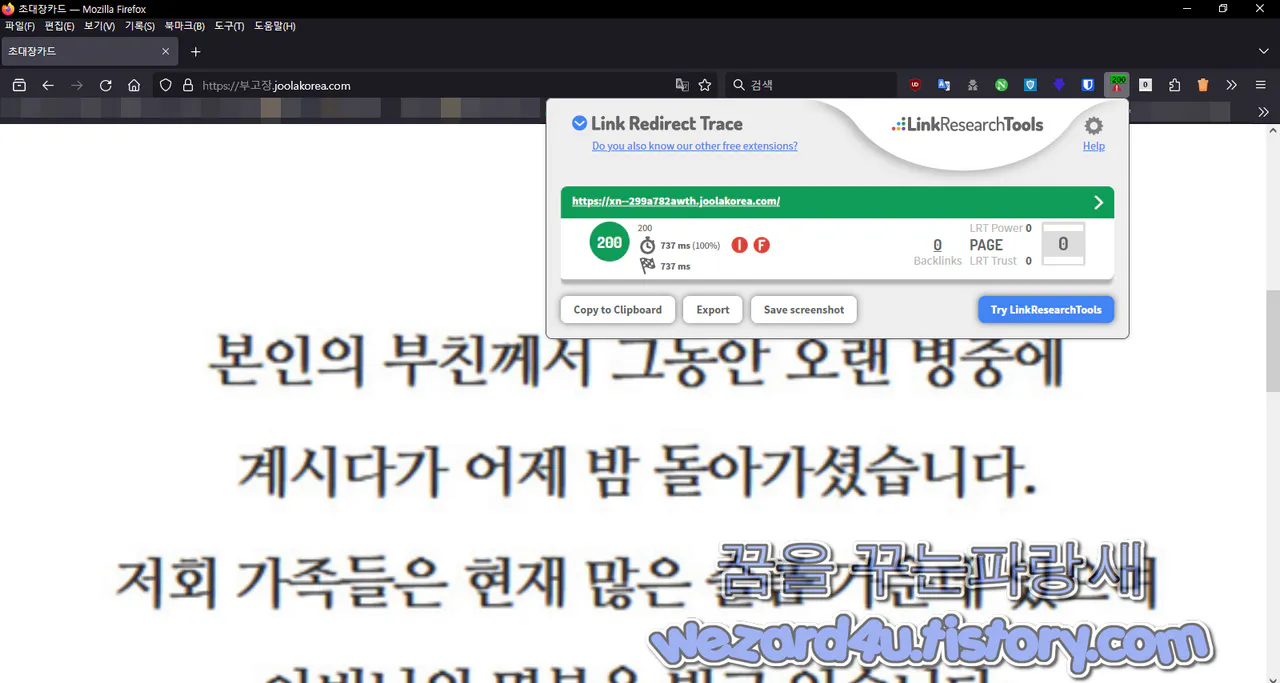
Task: Open Link Redirect Trace settings gear
Action: [1094, 126]
